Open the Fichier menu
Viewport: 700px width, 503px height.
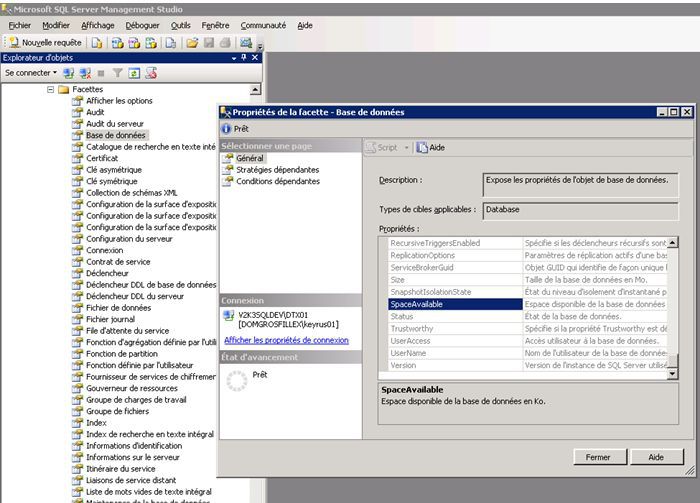[20, 25]
